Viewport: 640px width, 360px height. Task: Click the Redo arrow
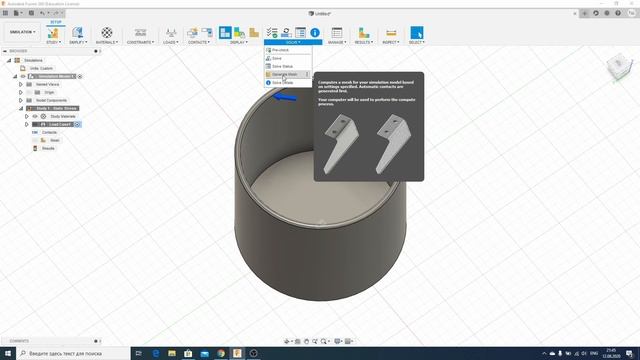56,13
